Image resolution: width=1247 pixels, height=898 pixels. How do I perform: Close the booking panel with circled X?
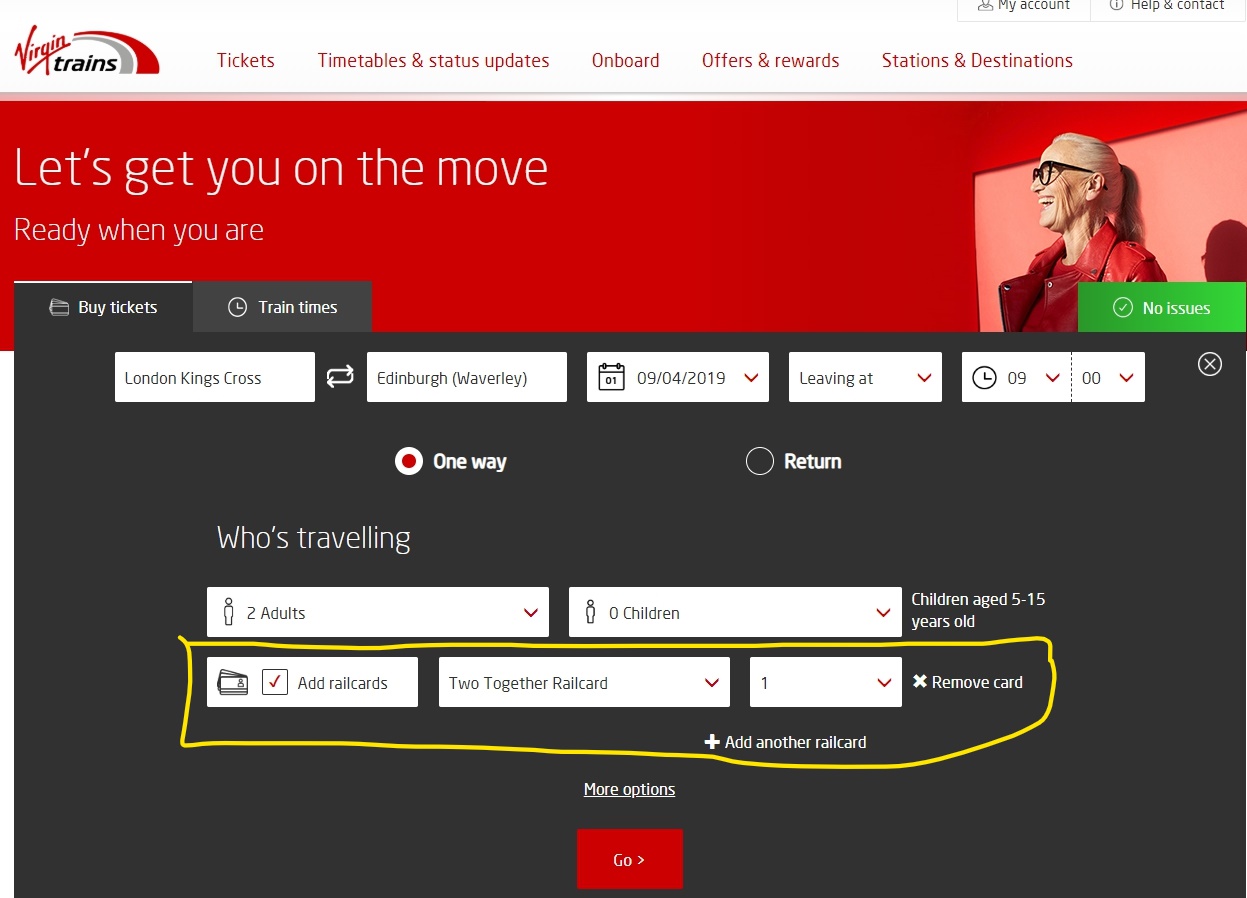1210,364
